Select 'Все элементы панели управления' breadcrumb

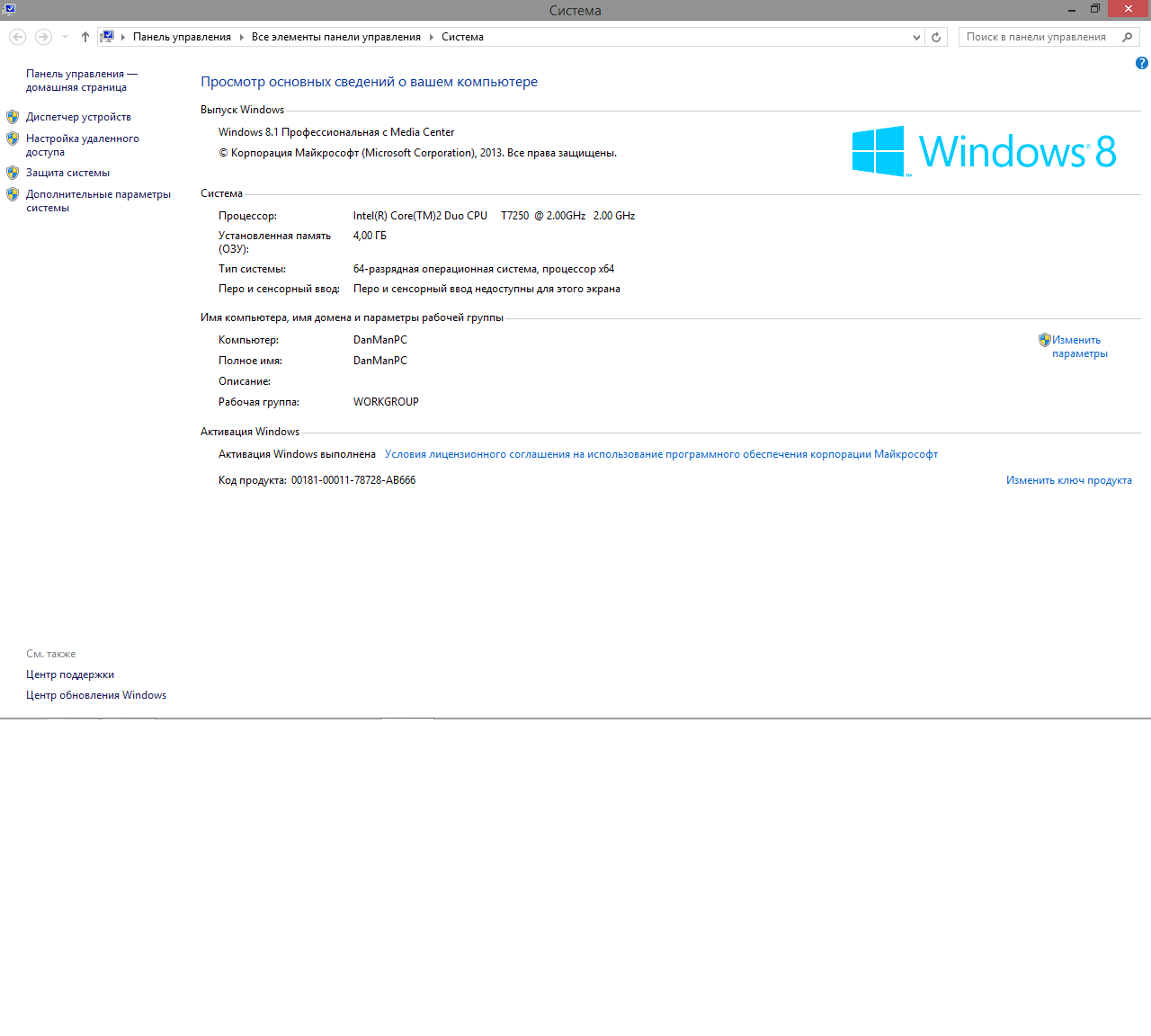(x=336, y=37)
